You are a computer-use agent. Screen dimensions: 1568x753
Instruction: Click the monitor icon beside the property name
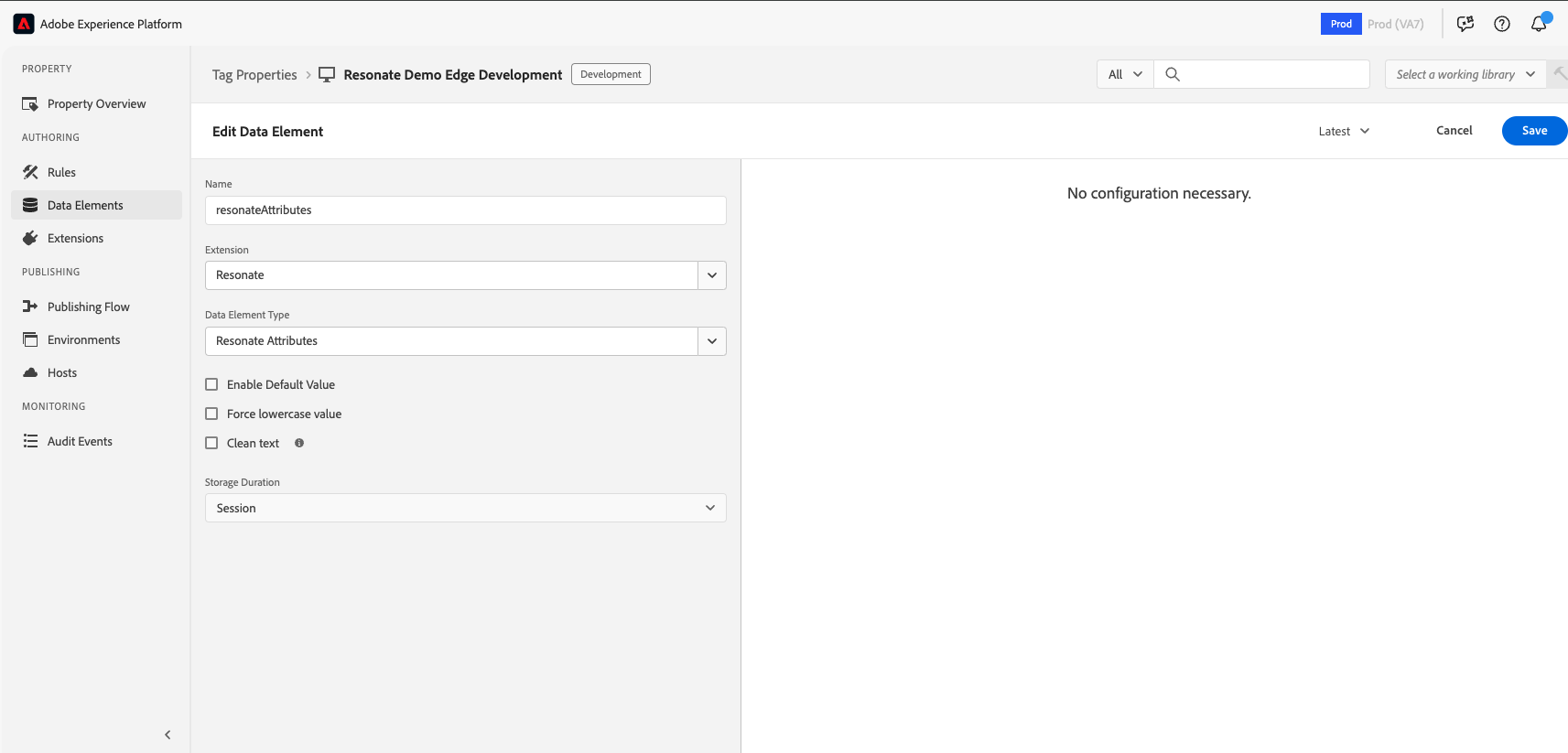(x=327, y=74)
